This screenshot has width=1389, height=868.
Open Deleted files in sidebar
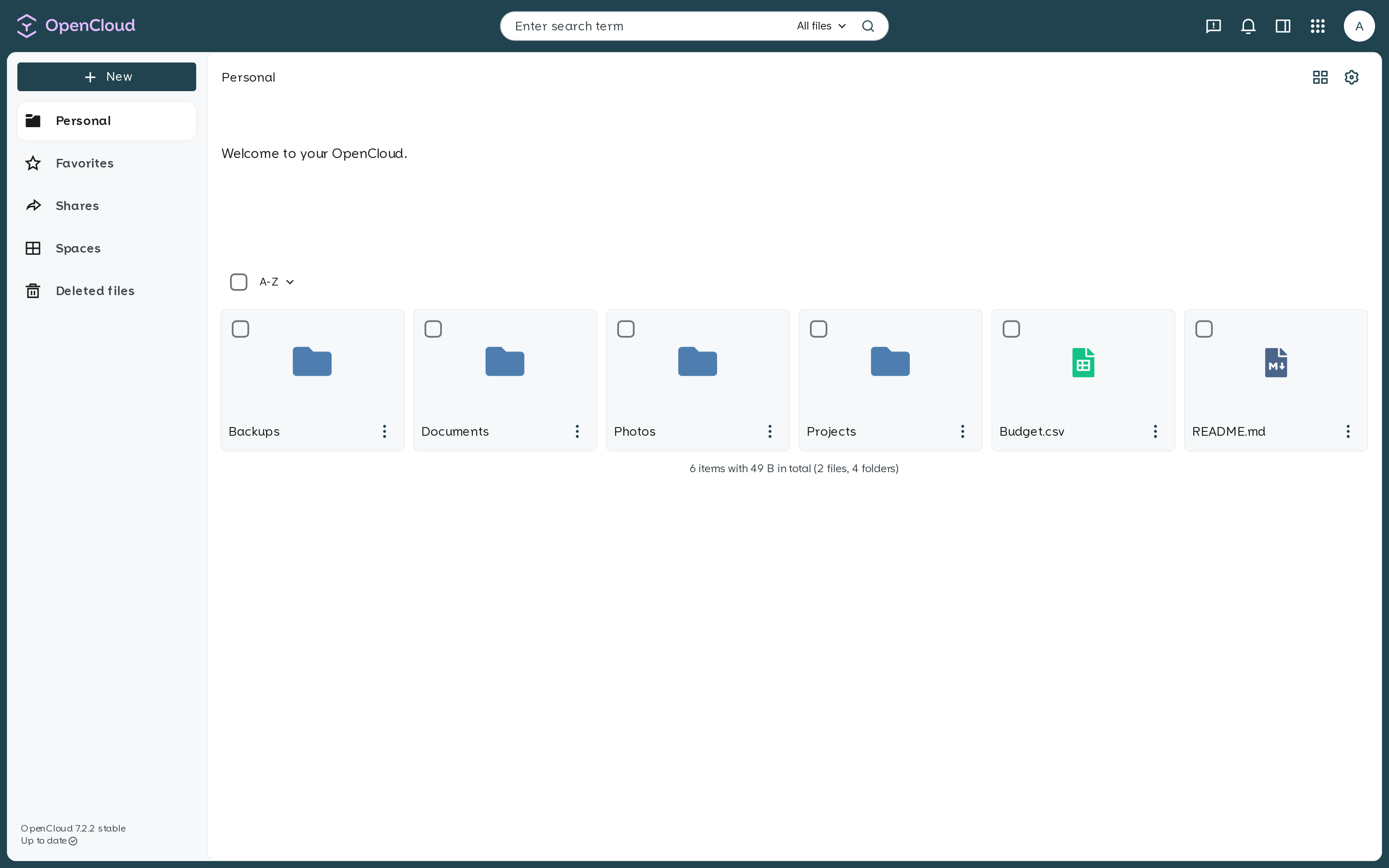coord(107,291)
